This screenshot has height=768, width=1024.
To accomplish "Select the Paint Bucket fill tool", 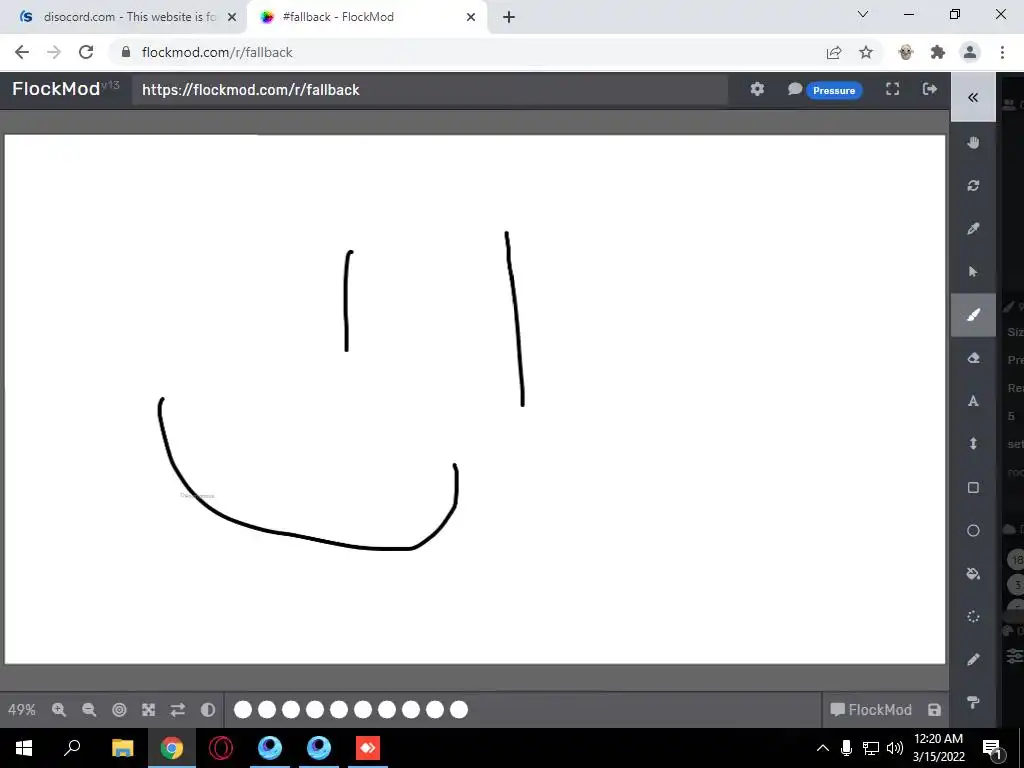I will coord(973,573).
